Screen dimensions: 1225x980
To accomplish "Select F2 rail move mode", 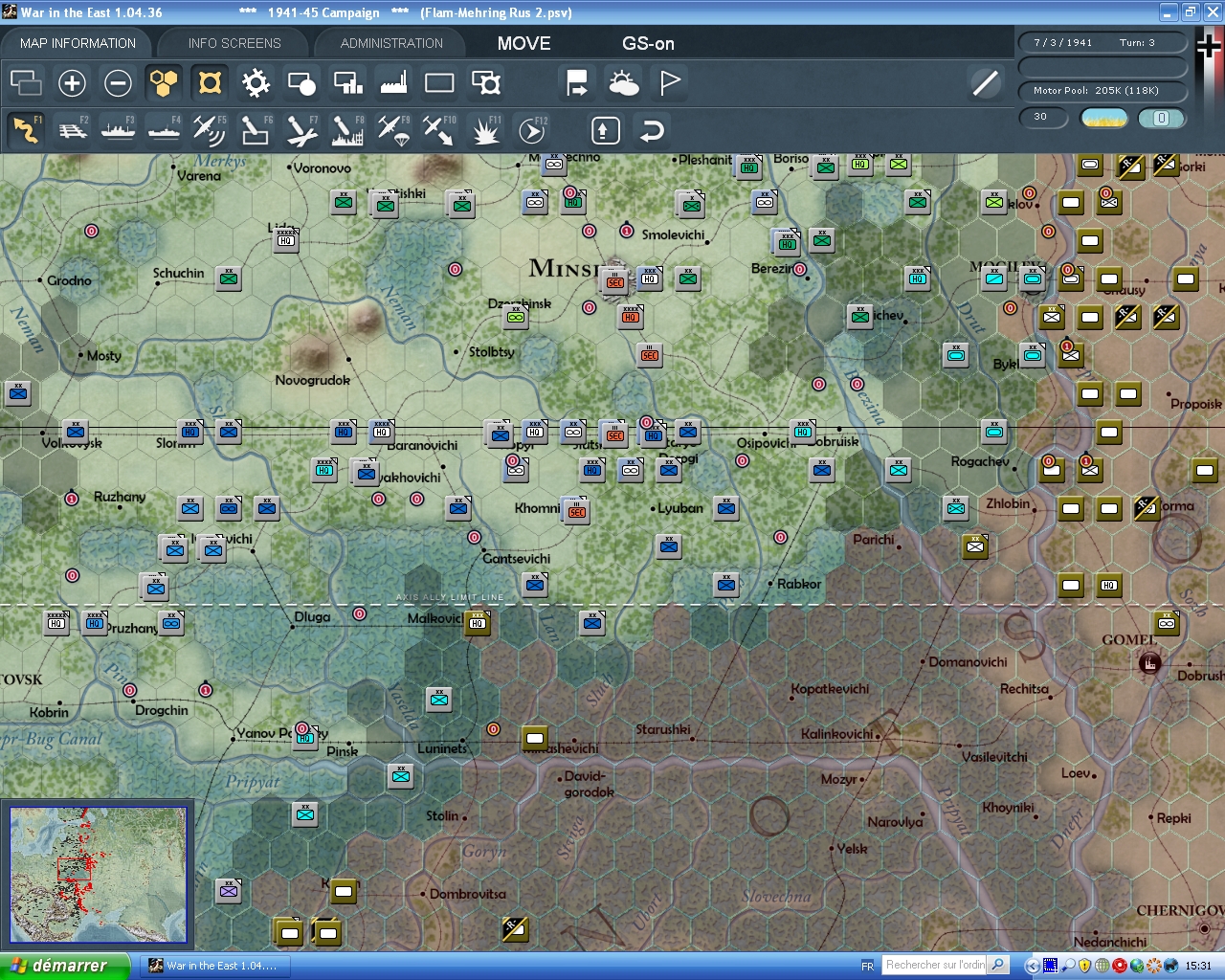I will [x=72, y=130].
